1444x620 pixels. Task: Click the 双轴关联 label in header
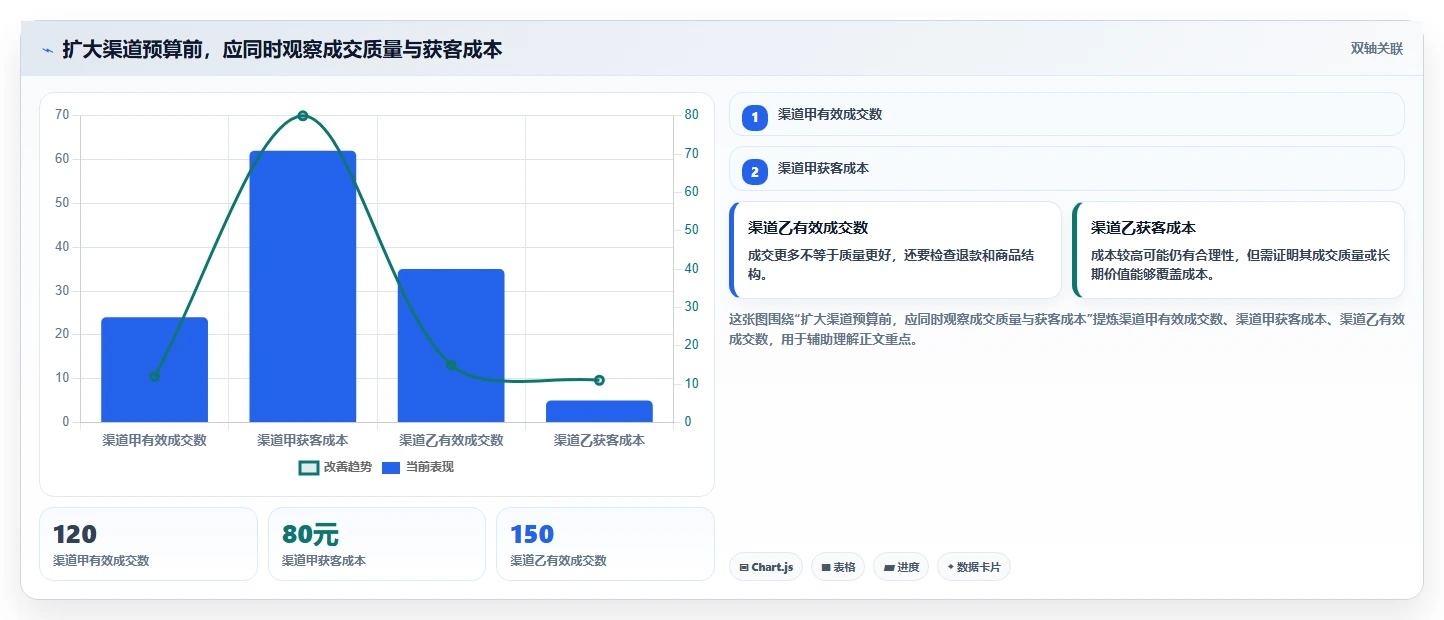point(1377,49)
